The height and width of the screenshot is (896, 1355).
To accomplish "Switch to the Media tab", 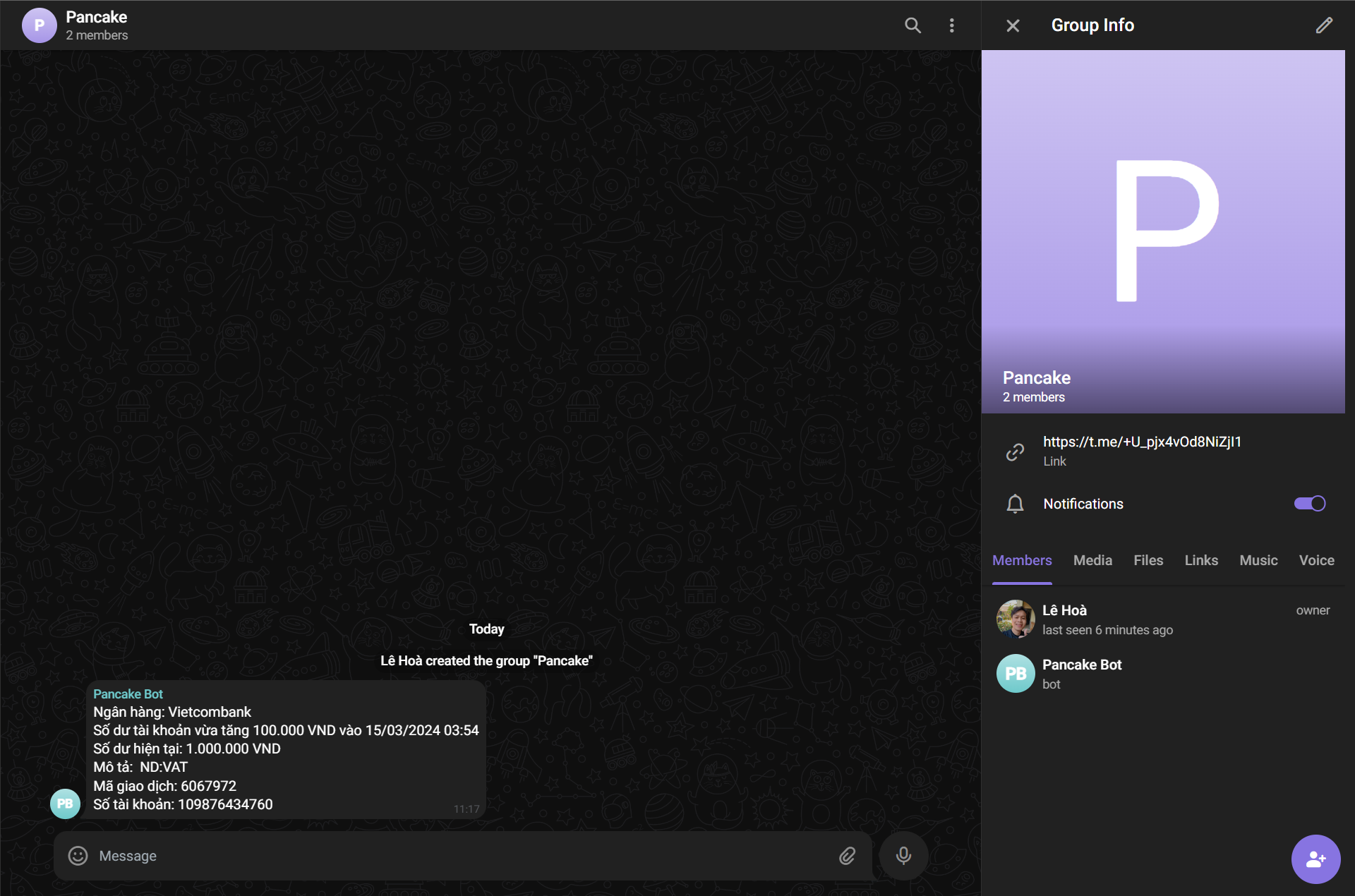I will pyautogui.click(x=1092, y=560).
